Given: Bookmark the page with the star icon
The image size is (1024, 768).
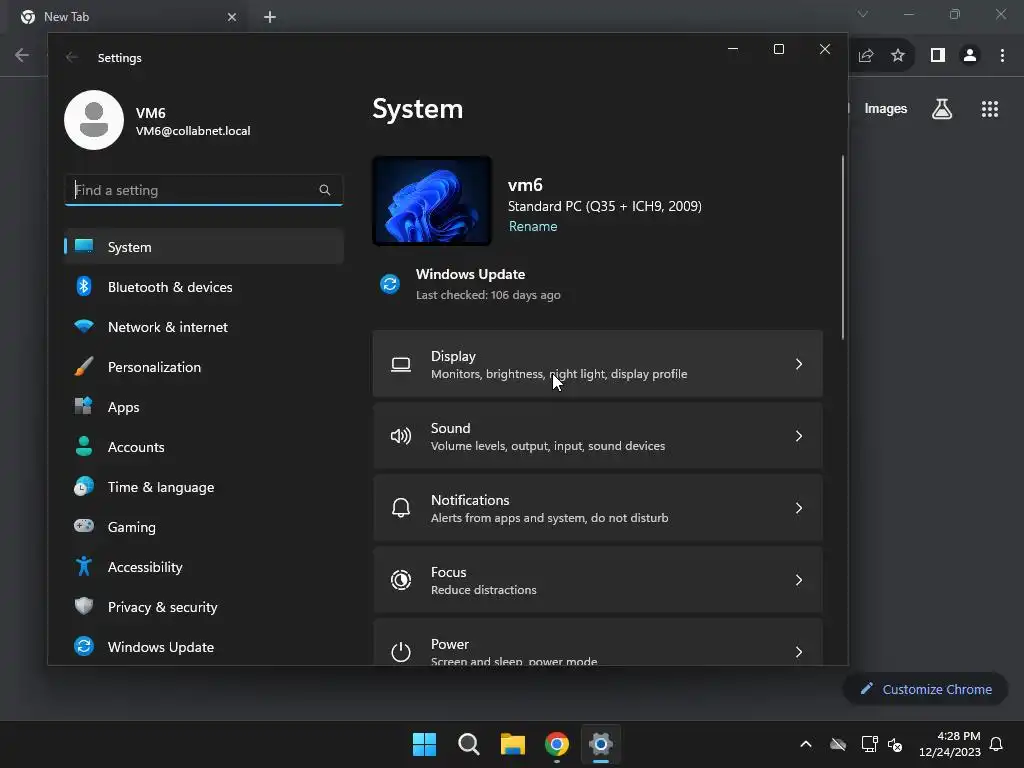Looking at the screenshot, I should [x=898, y=56].
